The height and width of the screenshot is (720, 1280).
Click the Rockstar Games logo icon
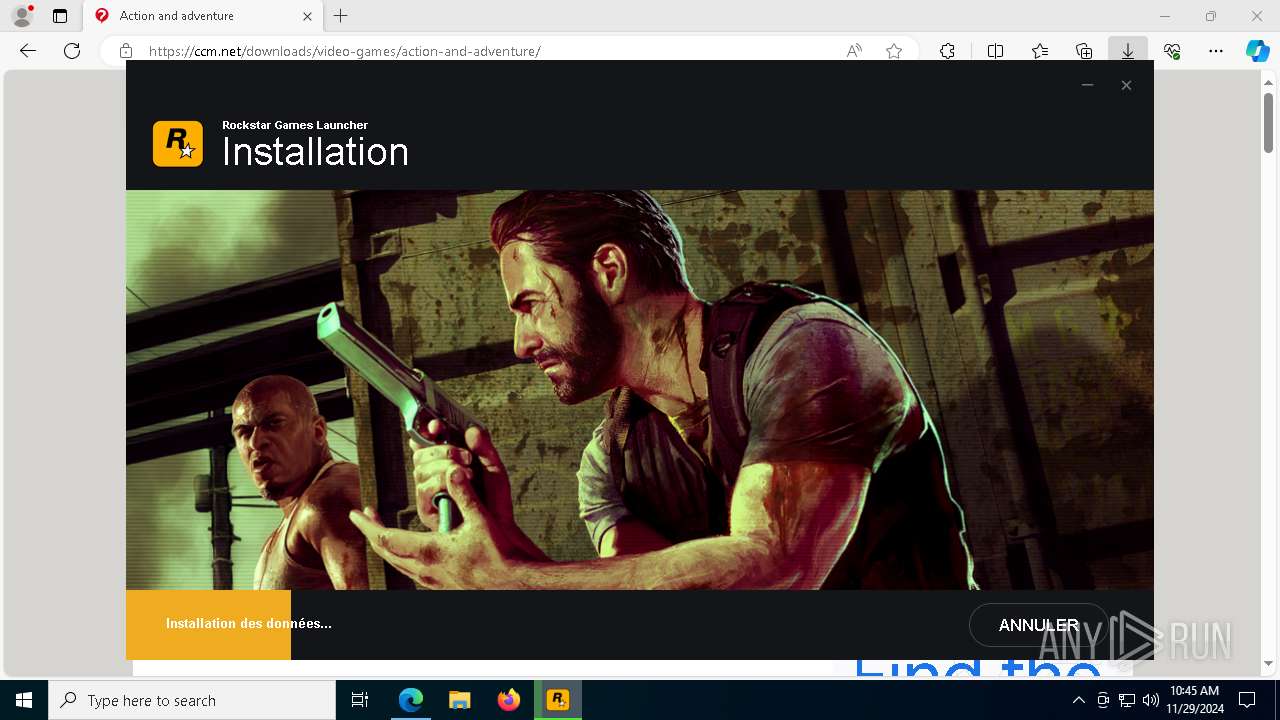click(178, 144)
